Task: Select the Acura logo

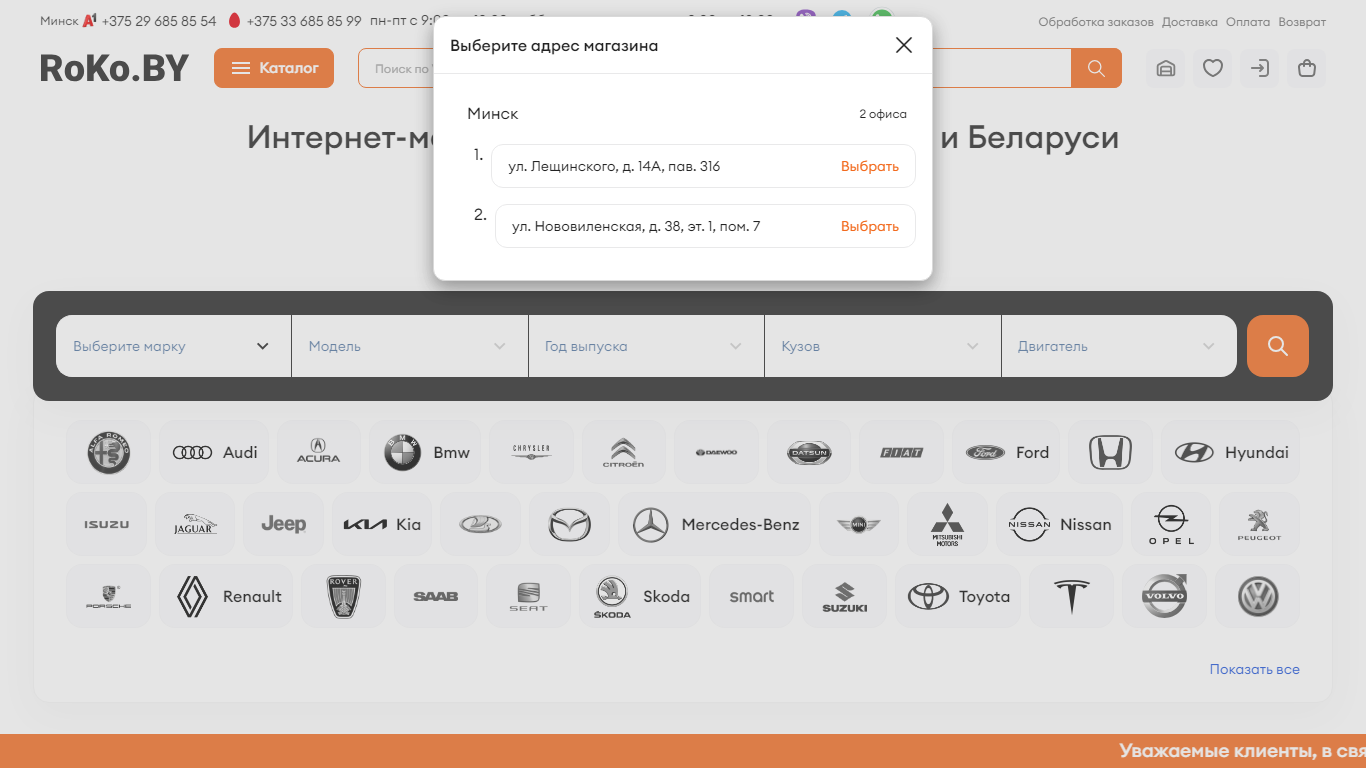Action: click(x=319, y=452)
